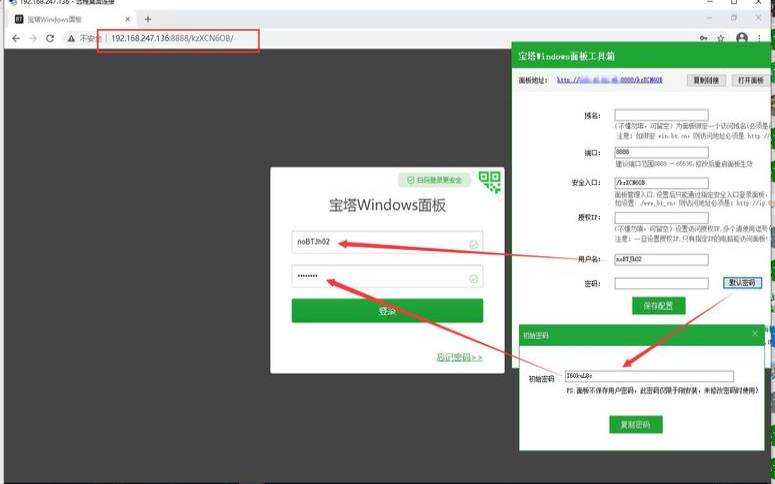Bookmark this page with the star icon
Image resolution: width=775 pixels, height=484 pixels.
coord(721,38)
